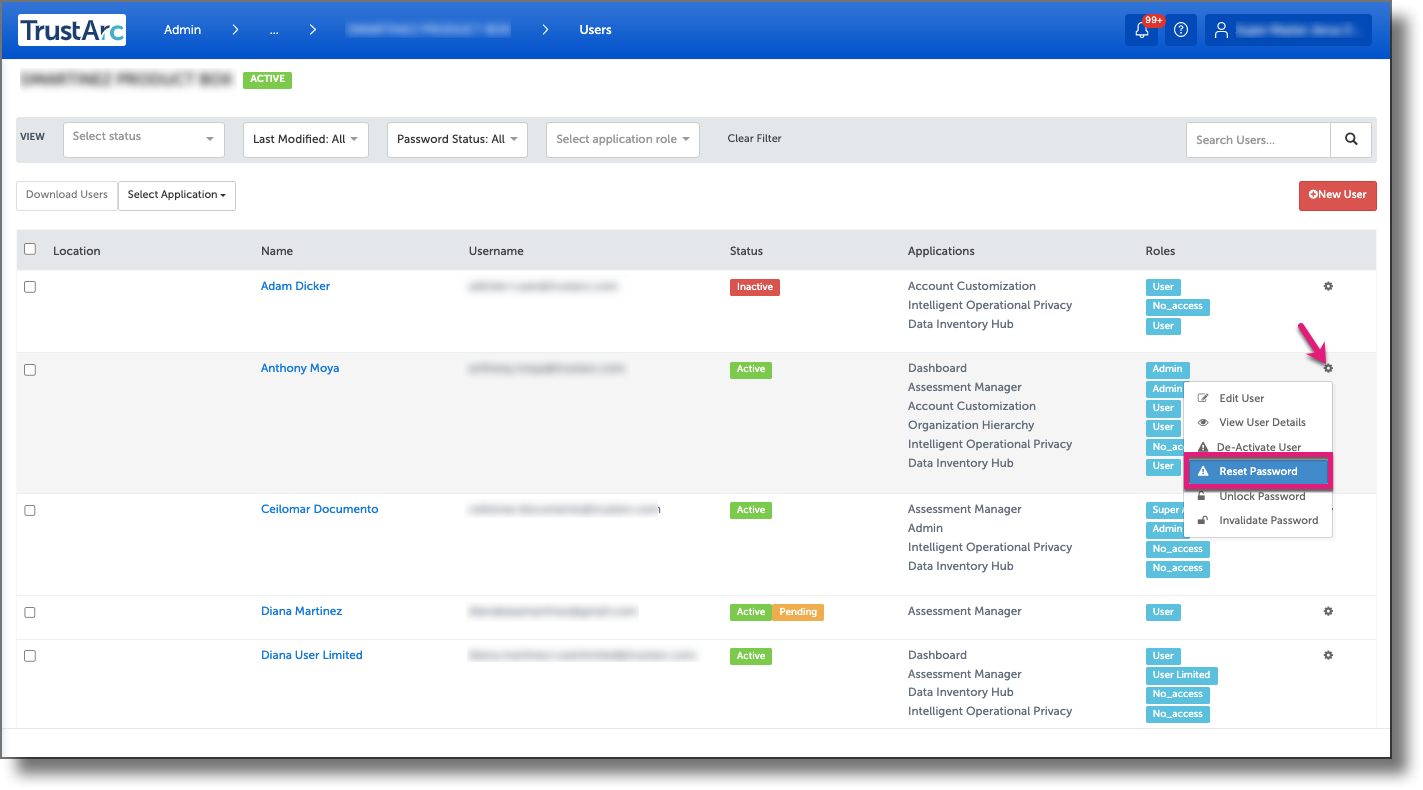Viewport: 1423px width, 790px height.
Task: Click the Pending status badge
Action: pos(798,612)
